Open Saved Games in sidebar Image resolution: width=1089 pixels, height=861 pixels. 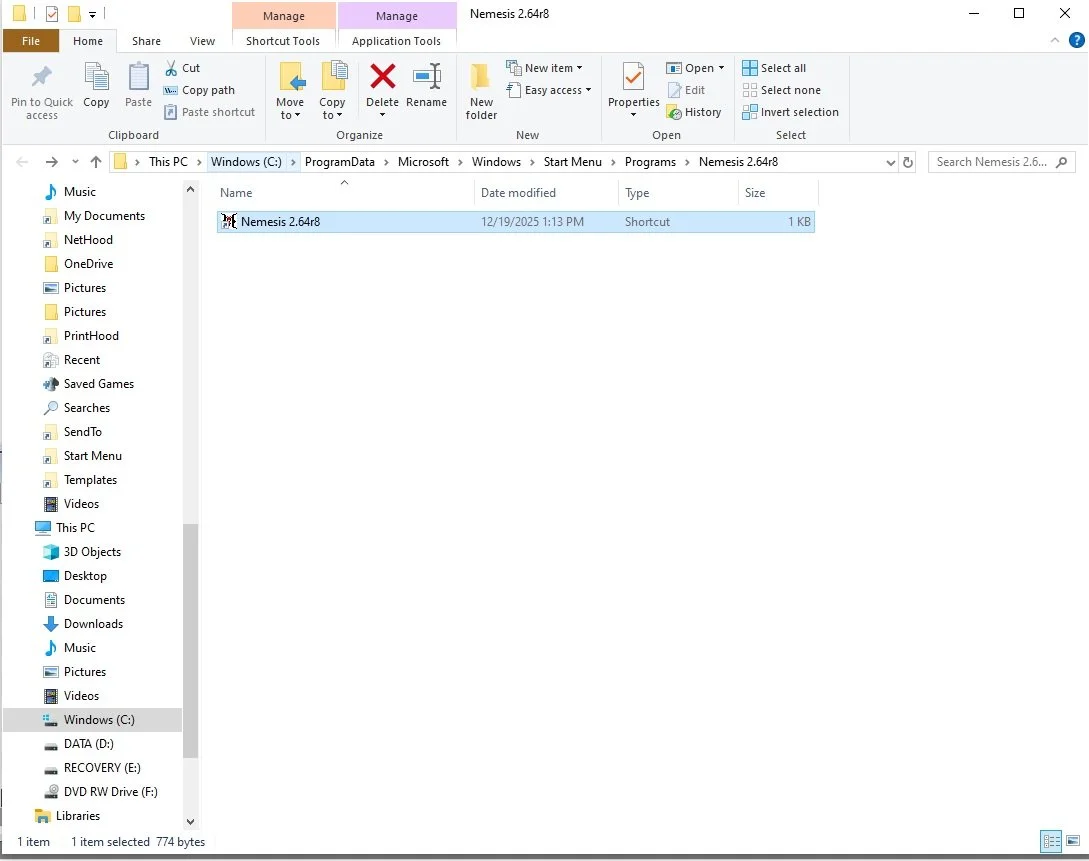coord(99,384)
